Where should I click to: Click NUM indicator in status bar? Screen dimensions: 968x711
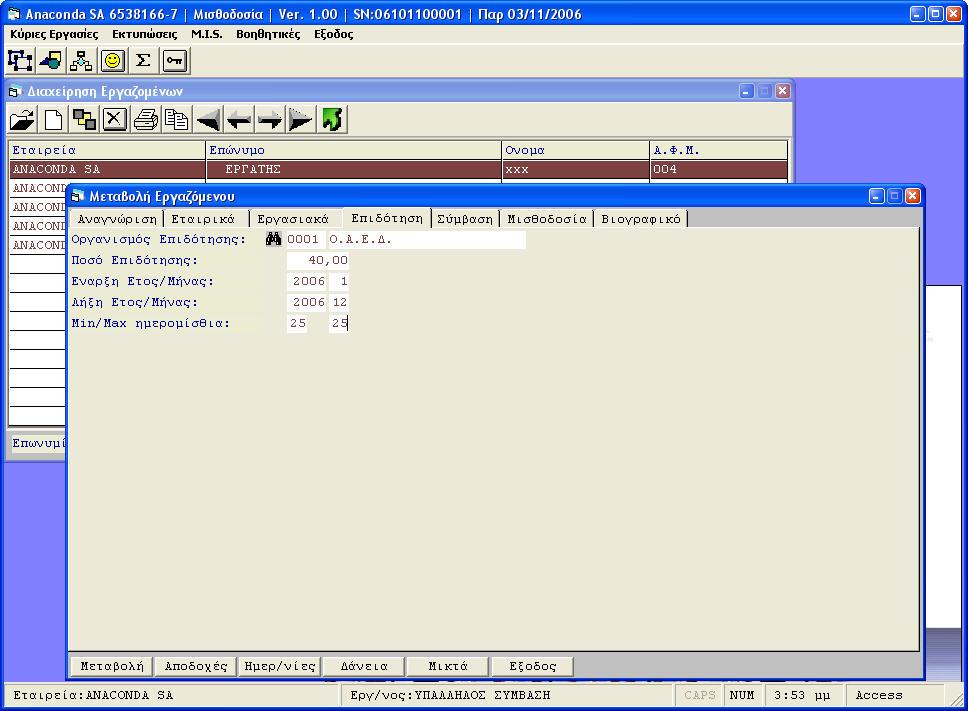pyautogui.click(x=742, y=696)
